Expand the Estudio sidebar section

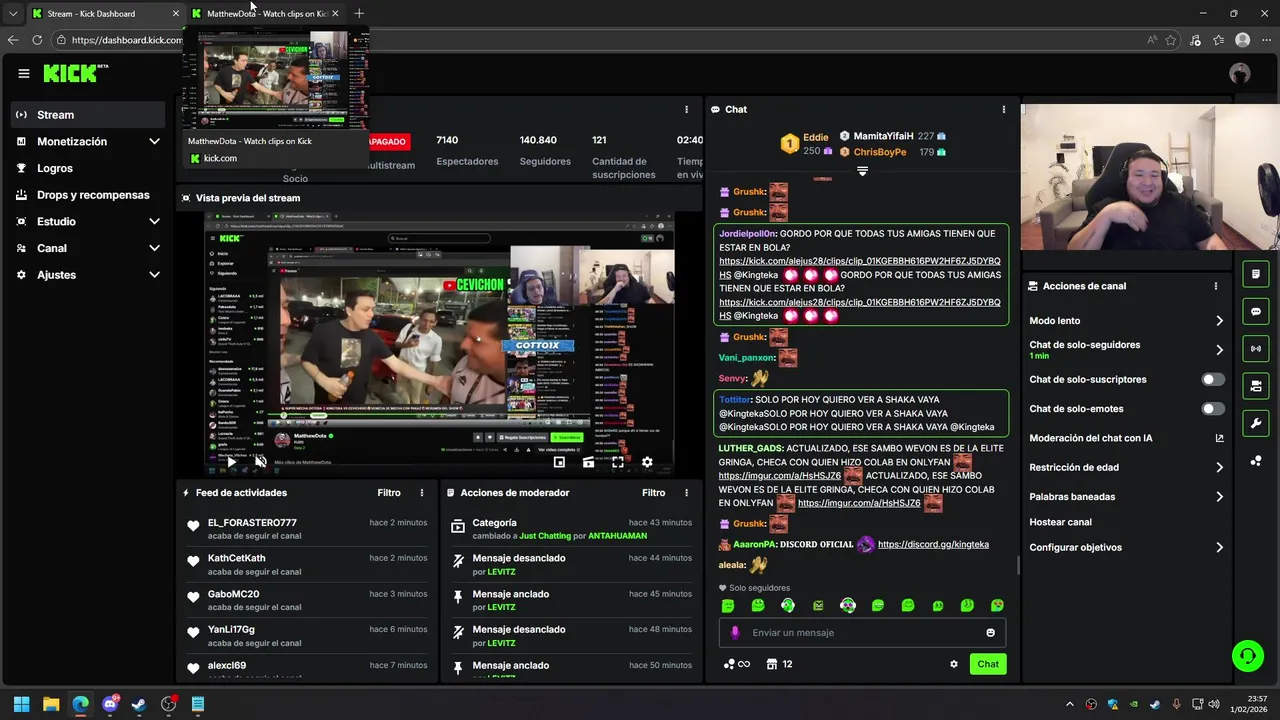pos(154,221)
